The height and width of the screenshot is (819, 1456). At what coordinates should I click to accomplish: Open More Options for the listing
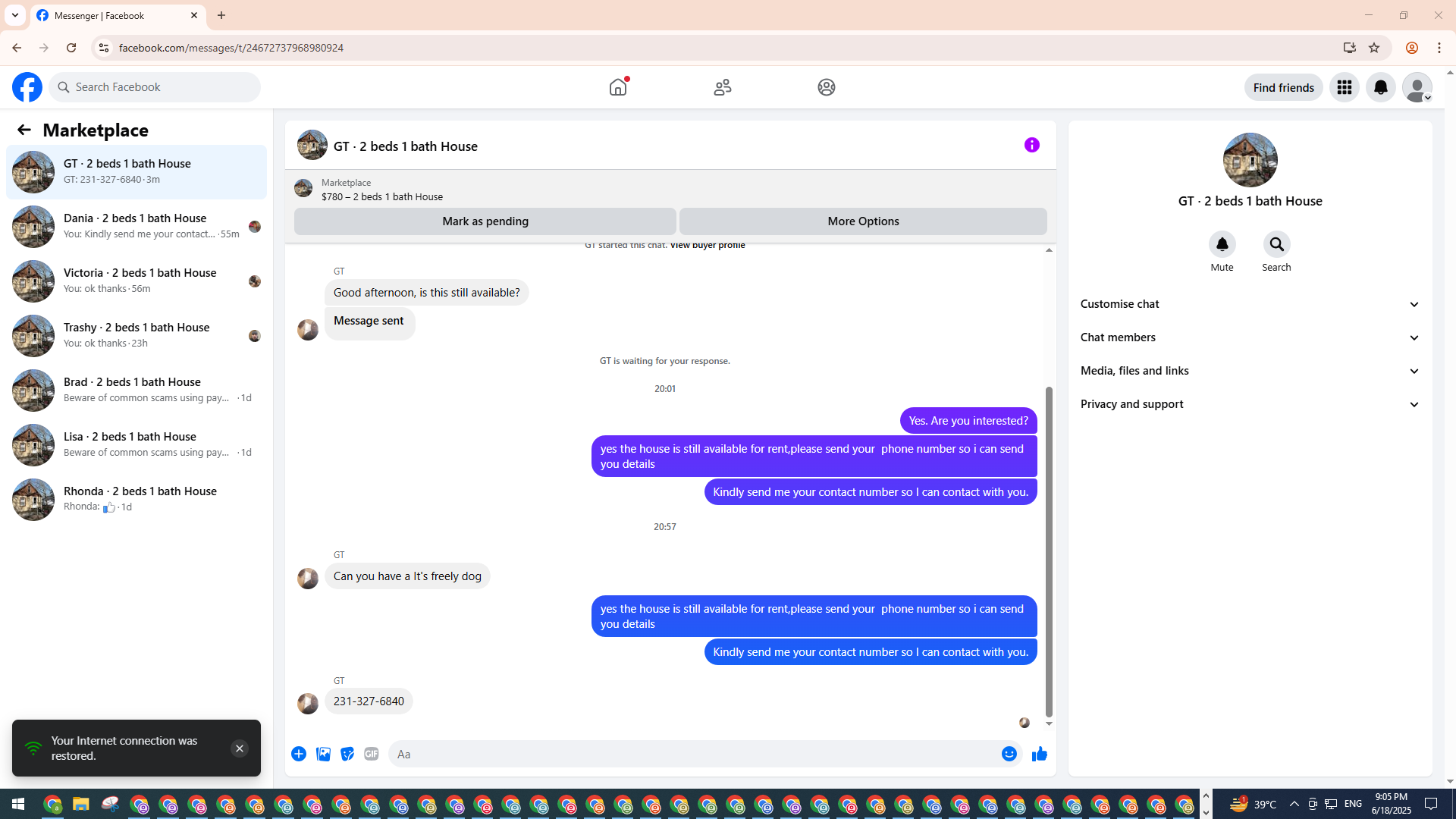863,221
